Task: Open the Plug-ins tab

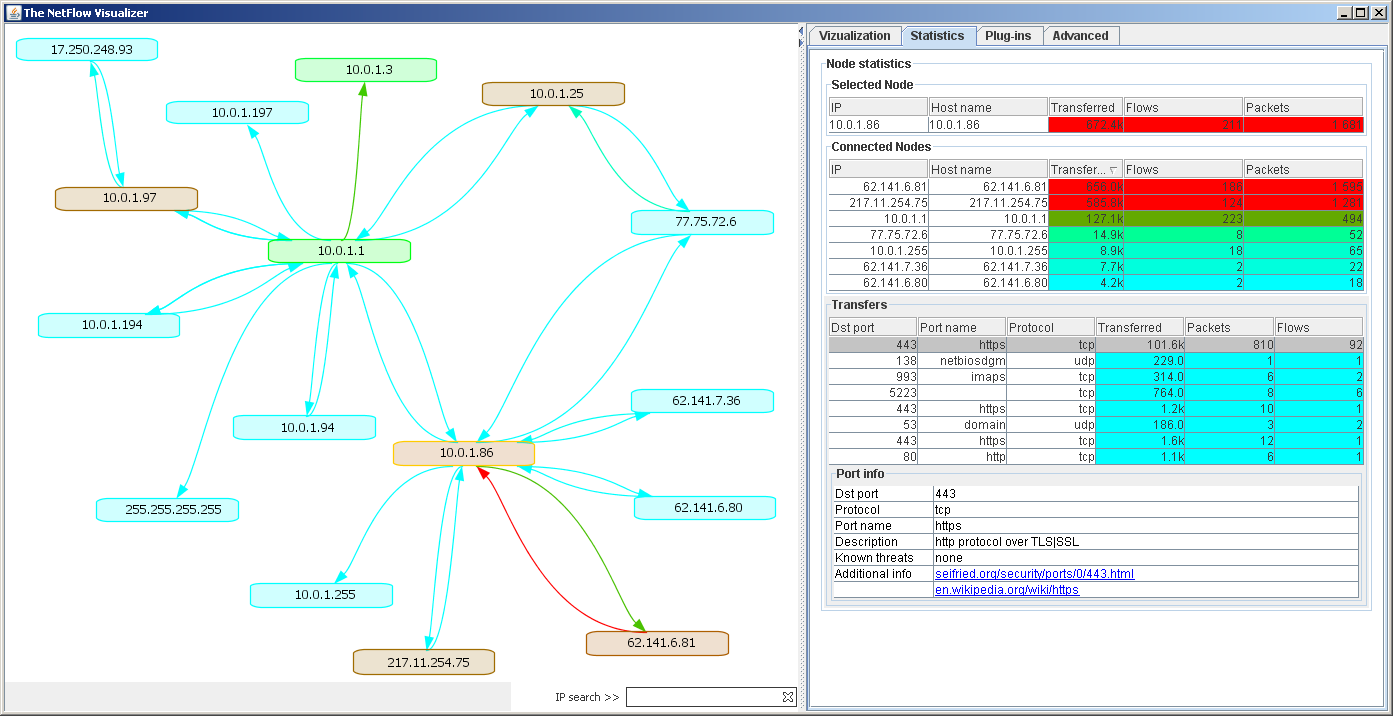Action: click(1009, 36)
